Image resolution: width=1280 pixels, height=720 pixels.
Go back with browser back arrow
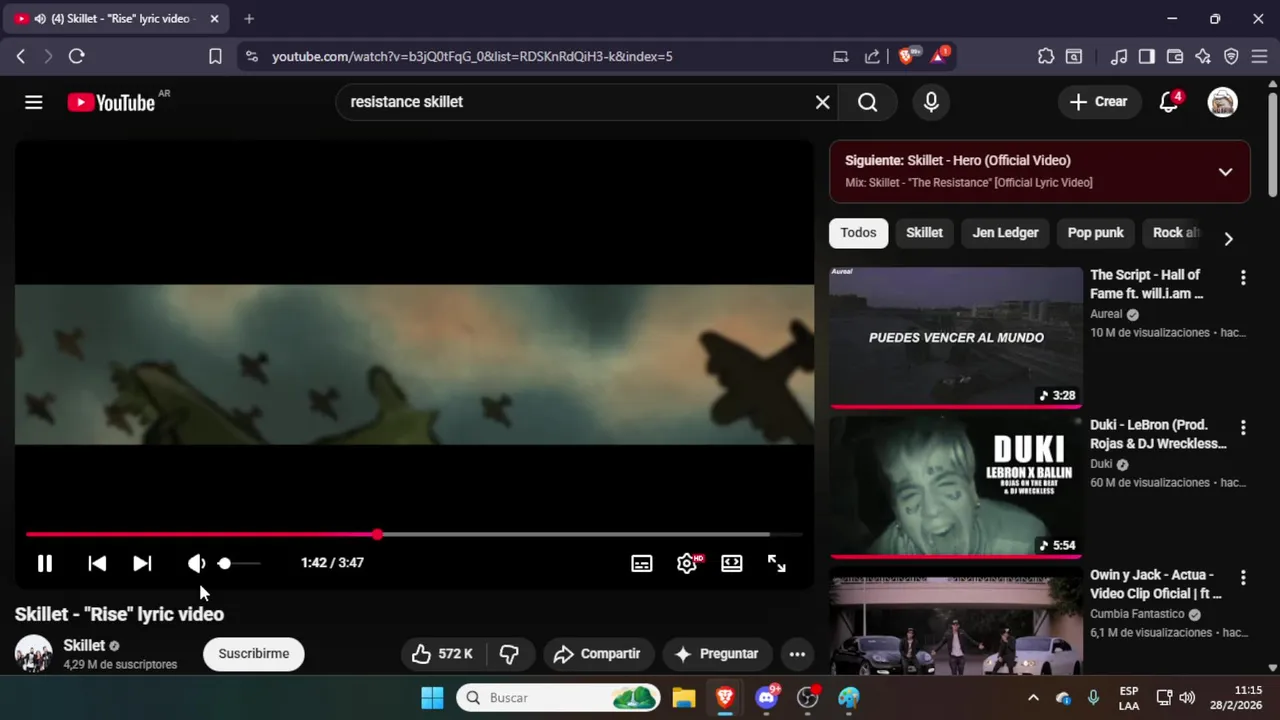(x=20, y=57)
